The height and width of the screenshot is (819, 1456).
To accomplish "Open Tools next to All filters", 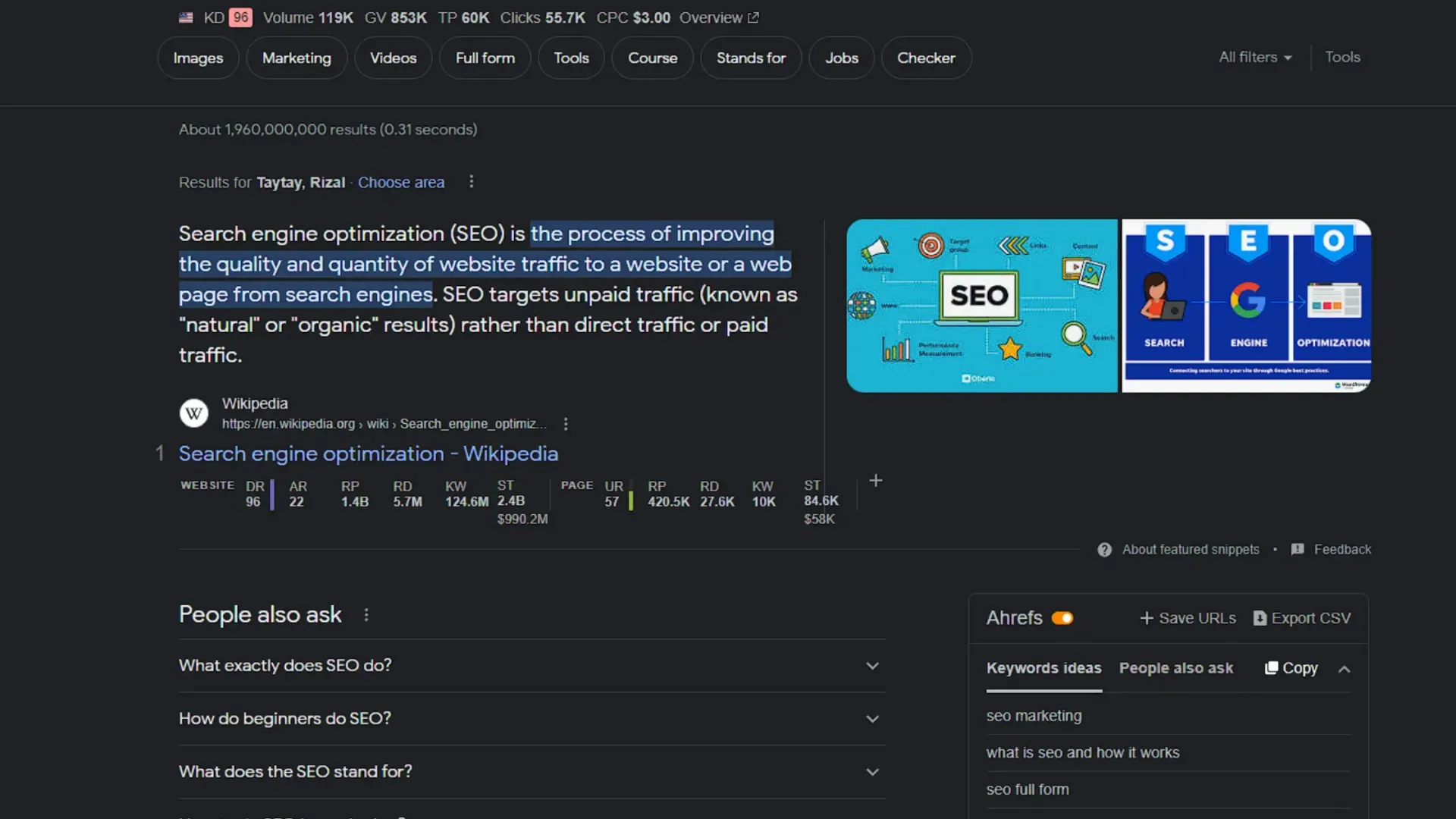I will click(x=1342, y=58).
